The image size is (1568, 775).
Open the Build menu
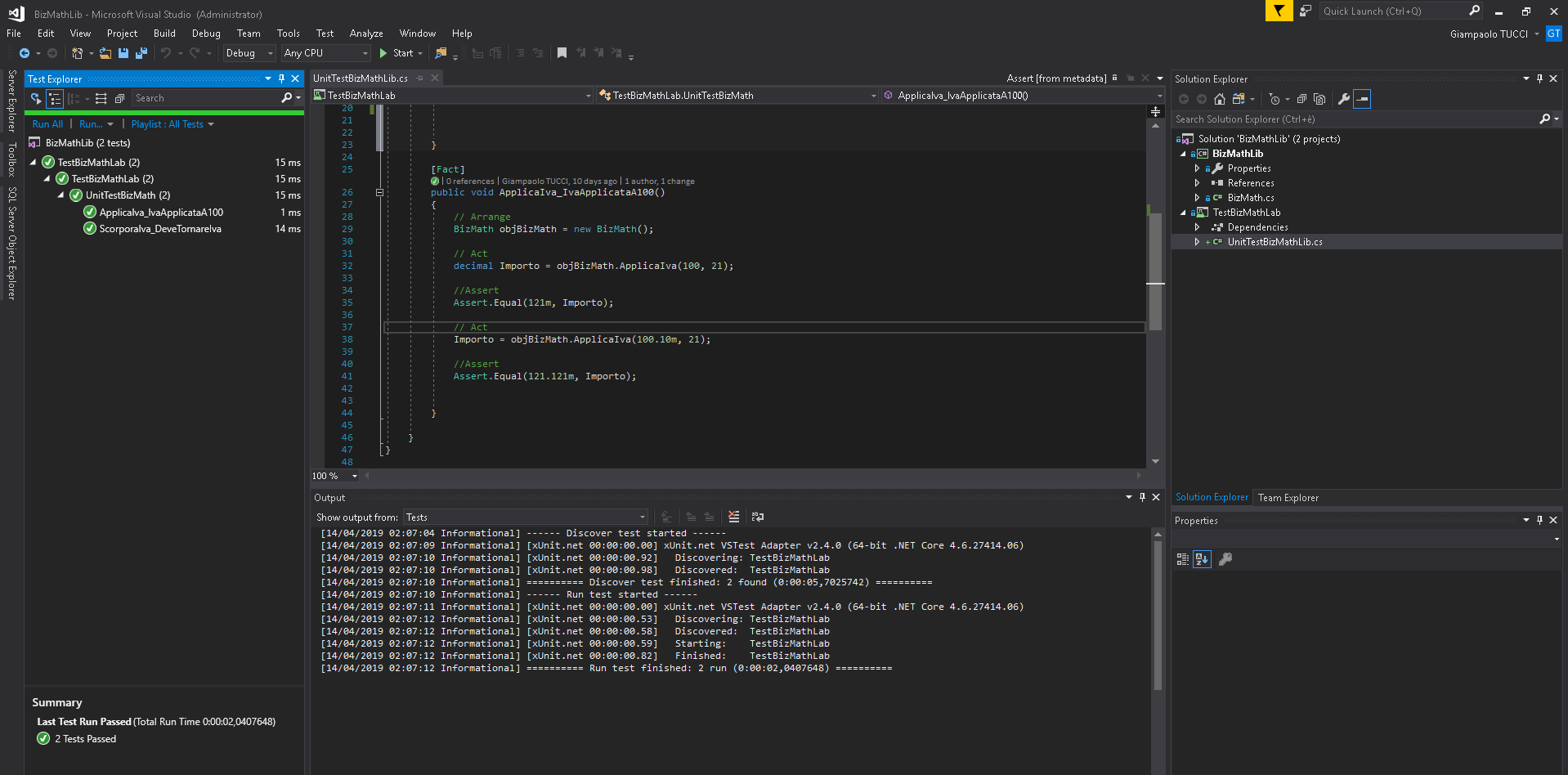click(x=164, y=34)
